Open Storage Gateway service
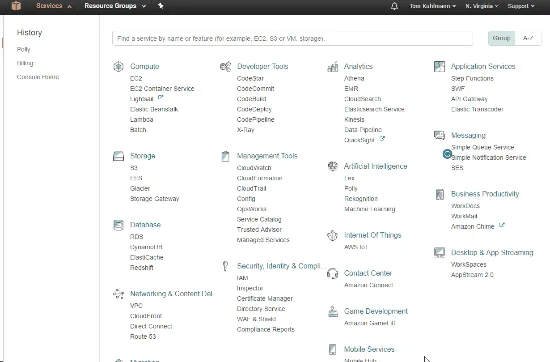 pyautogui.click(x=154, y=199)
